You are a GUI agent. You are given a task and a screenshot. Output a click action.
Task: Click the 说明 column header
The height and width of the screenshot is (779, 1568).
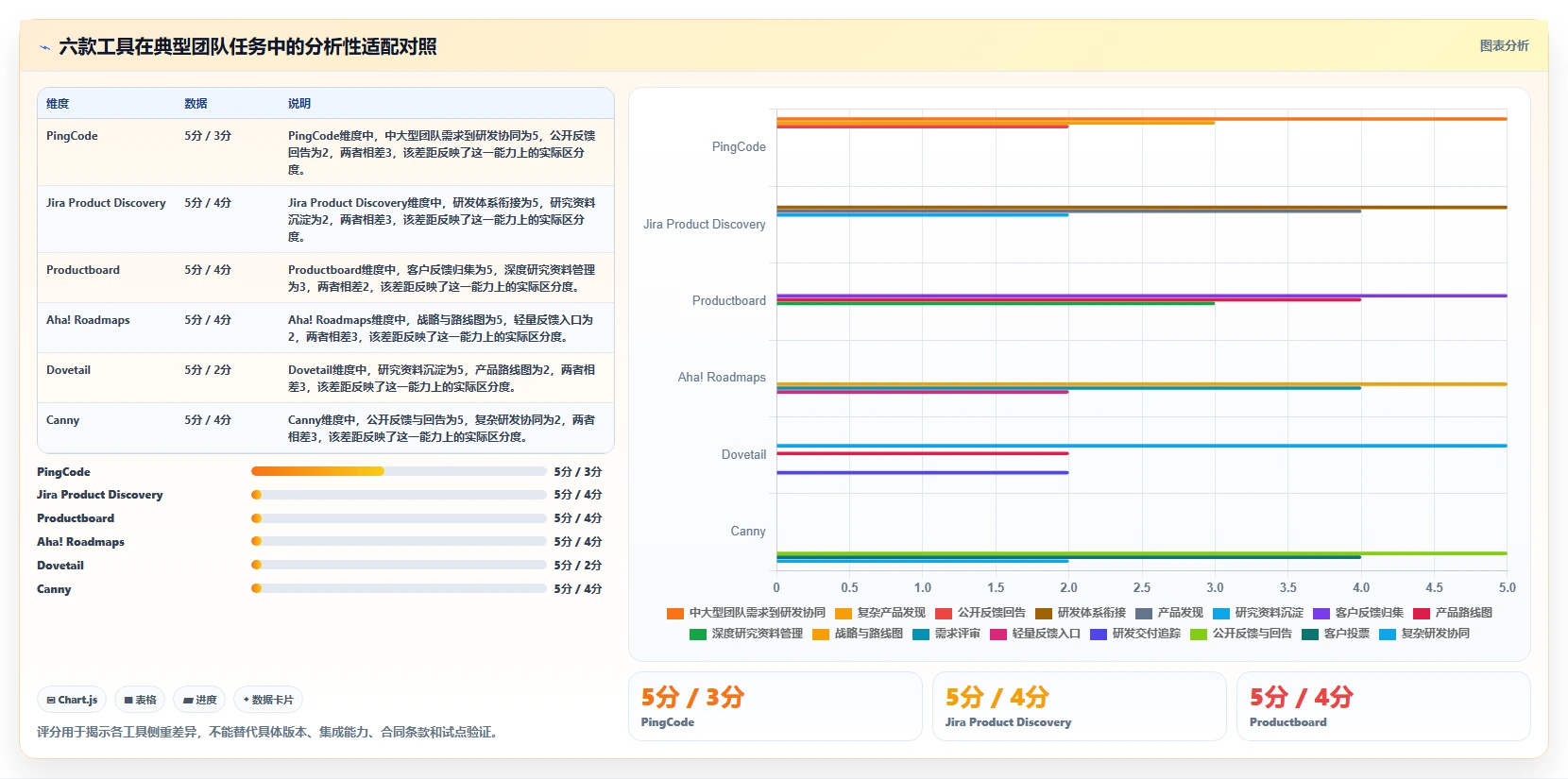tap(299, 104)
